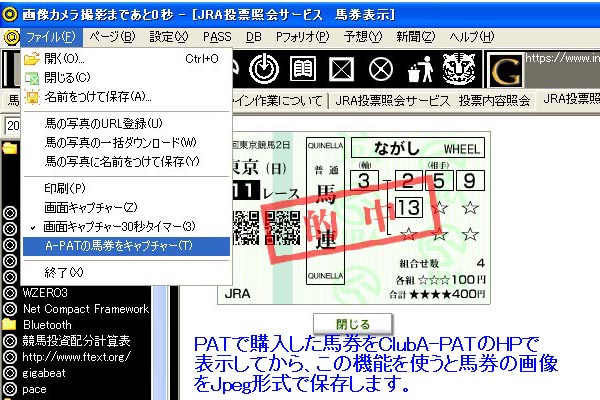
Task: Click the disk icon beside 名前をつけて保存
Action: click(x=32, y=97)
